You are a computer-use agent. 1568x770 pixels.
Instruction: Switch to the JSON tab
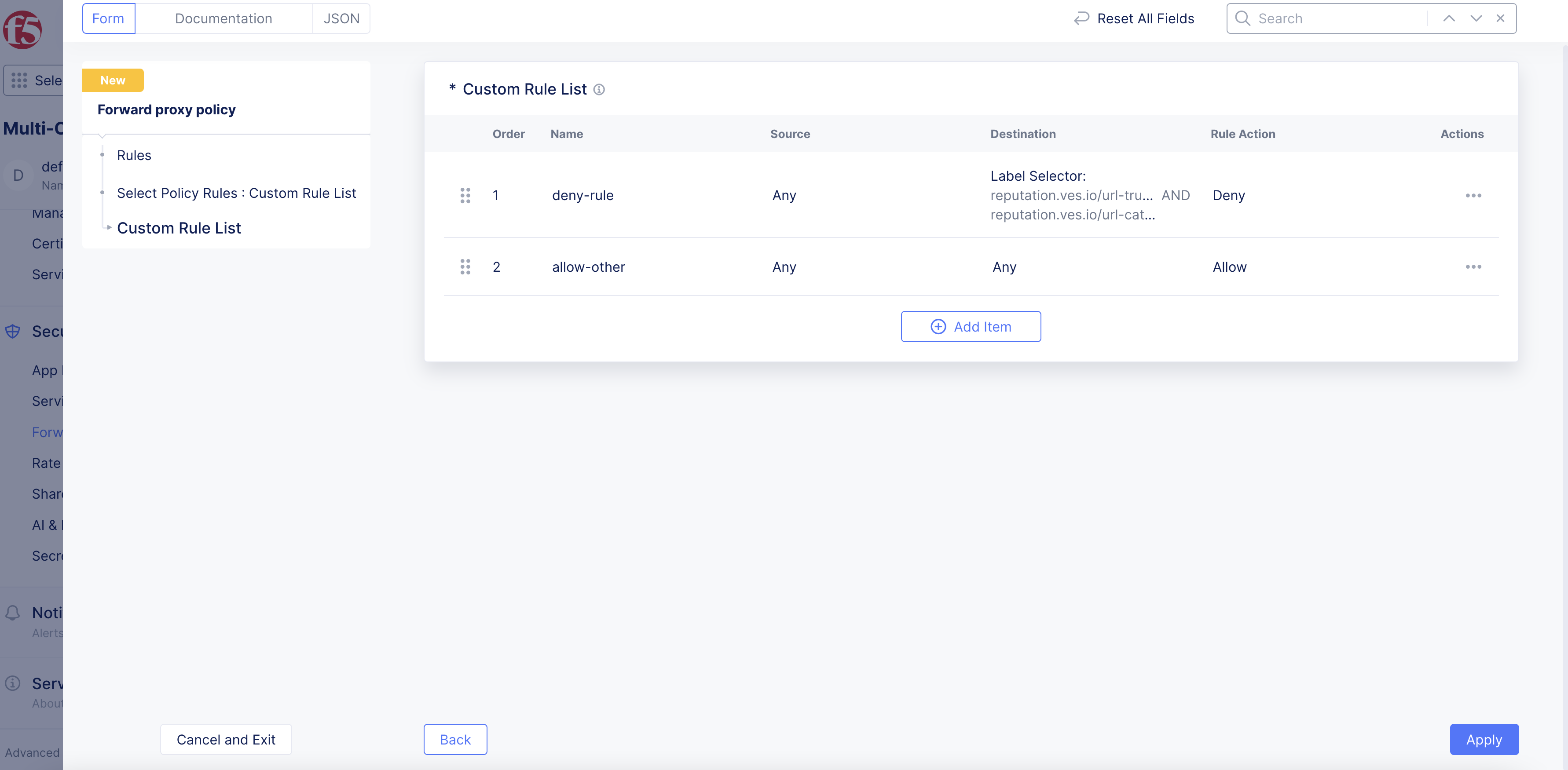[341, 18]
